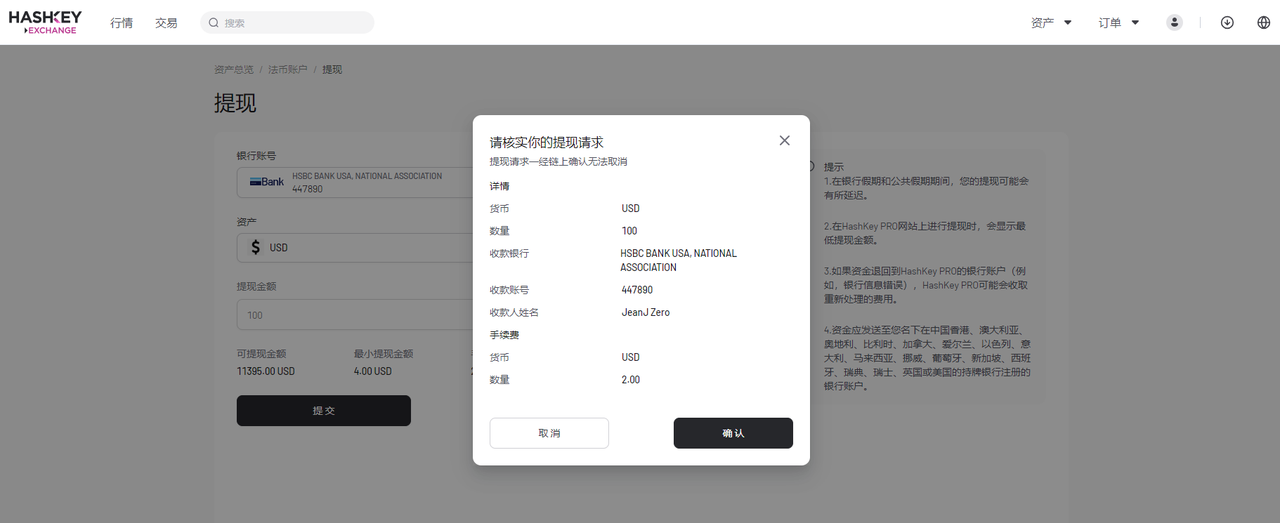Click the HashKey Exchange logo
Screen dimensions: 1280x523
(x=46, y=22)
